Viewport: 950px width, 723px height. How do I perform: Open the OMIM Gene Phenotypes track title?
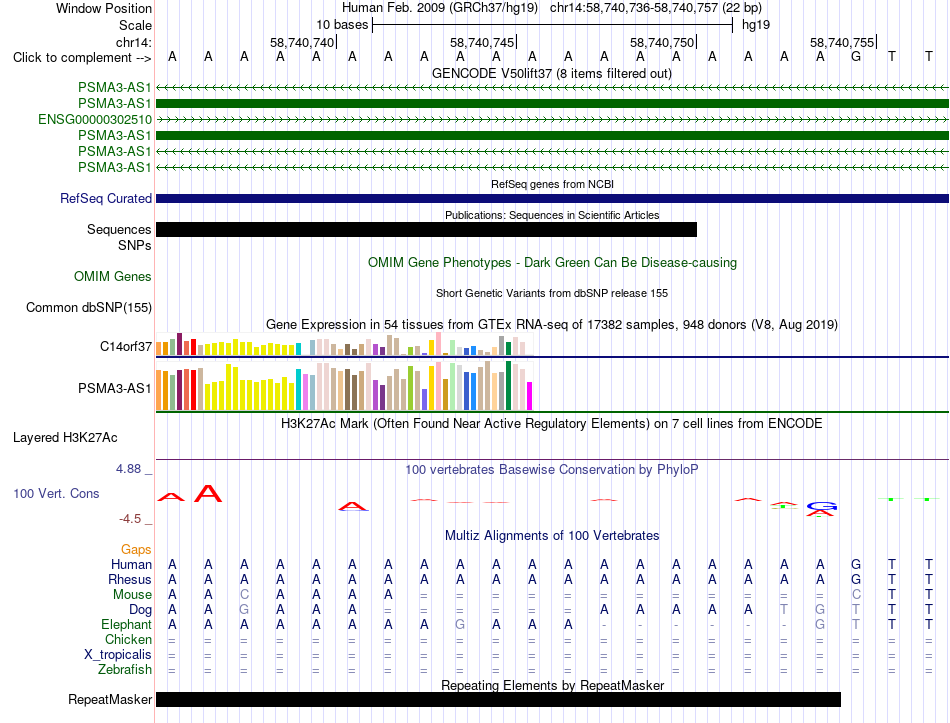[x=552, y=262]
